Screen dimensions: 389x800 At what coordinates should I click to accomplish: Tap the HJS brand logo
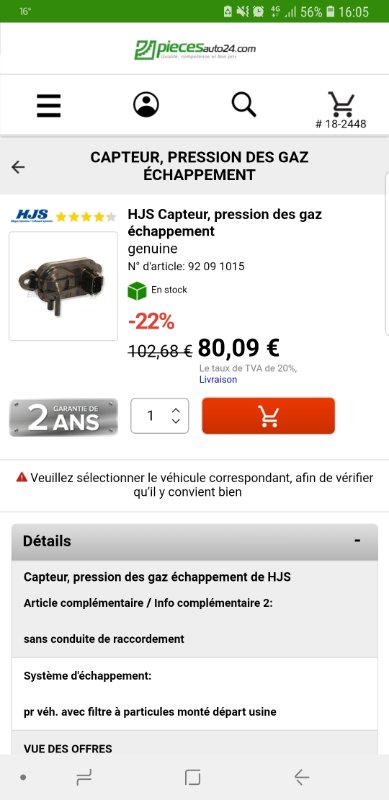click(32, 216)
